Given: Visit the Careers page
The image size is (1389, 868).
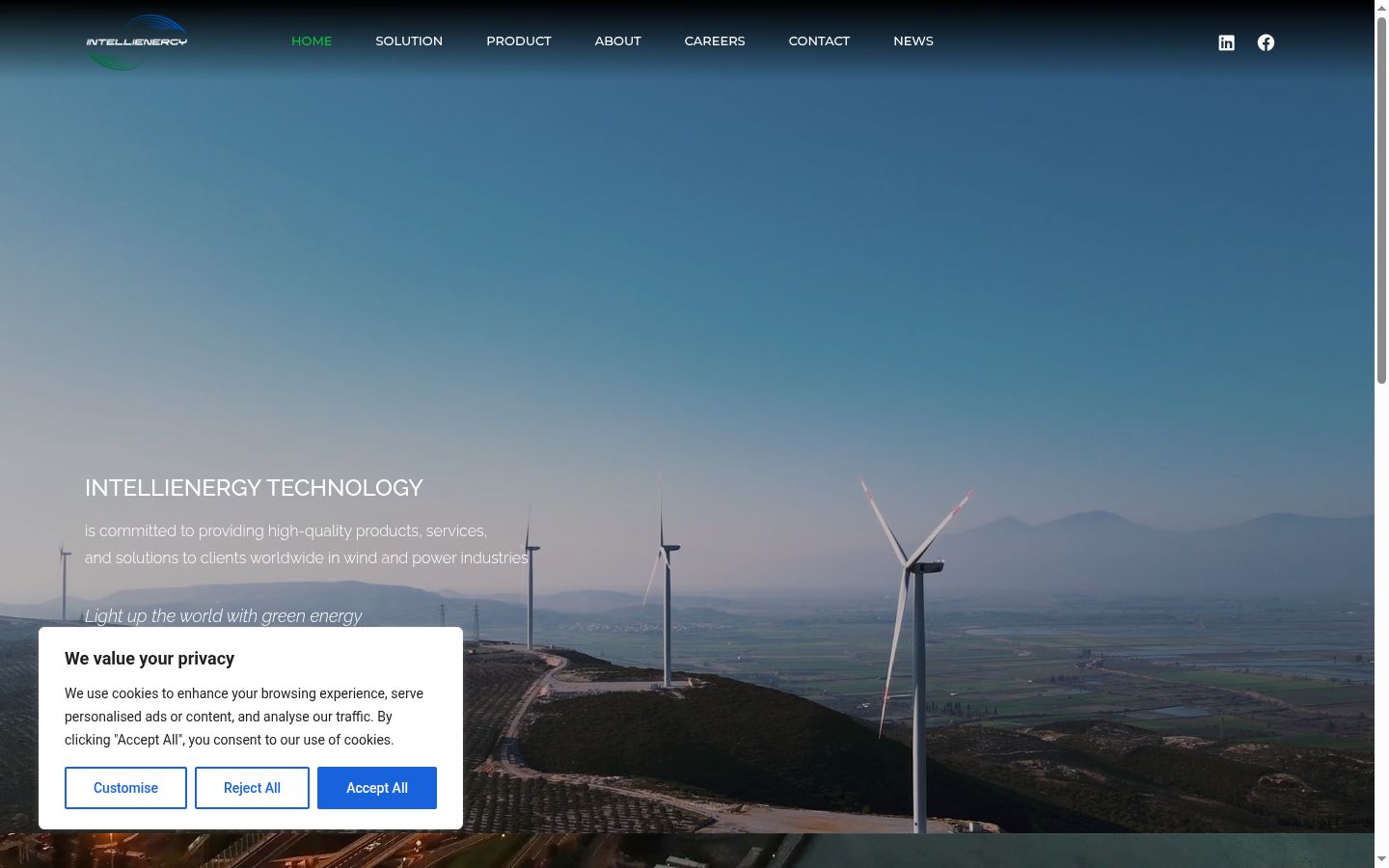Looking at the screenshot, I should coord(715,41).
